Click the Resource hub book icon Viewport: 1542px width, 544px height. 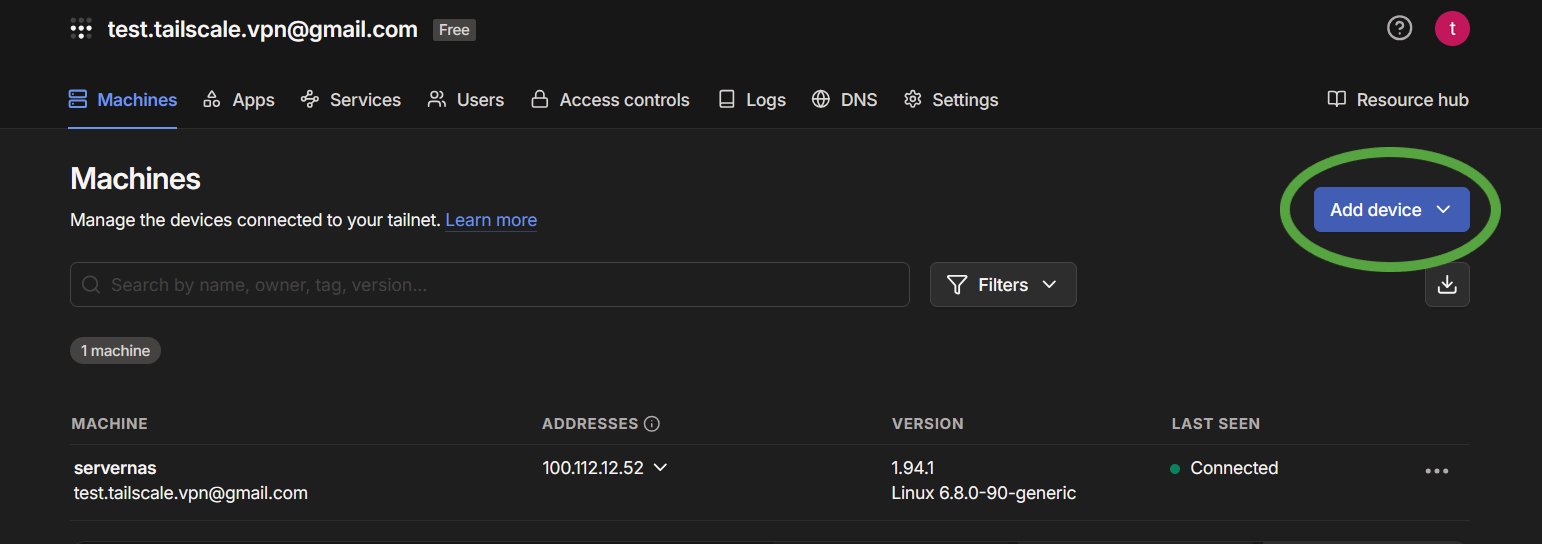click(x=1336, y=99)
